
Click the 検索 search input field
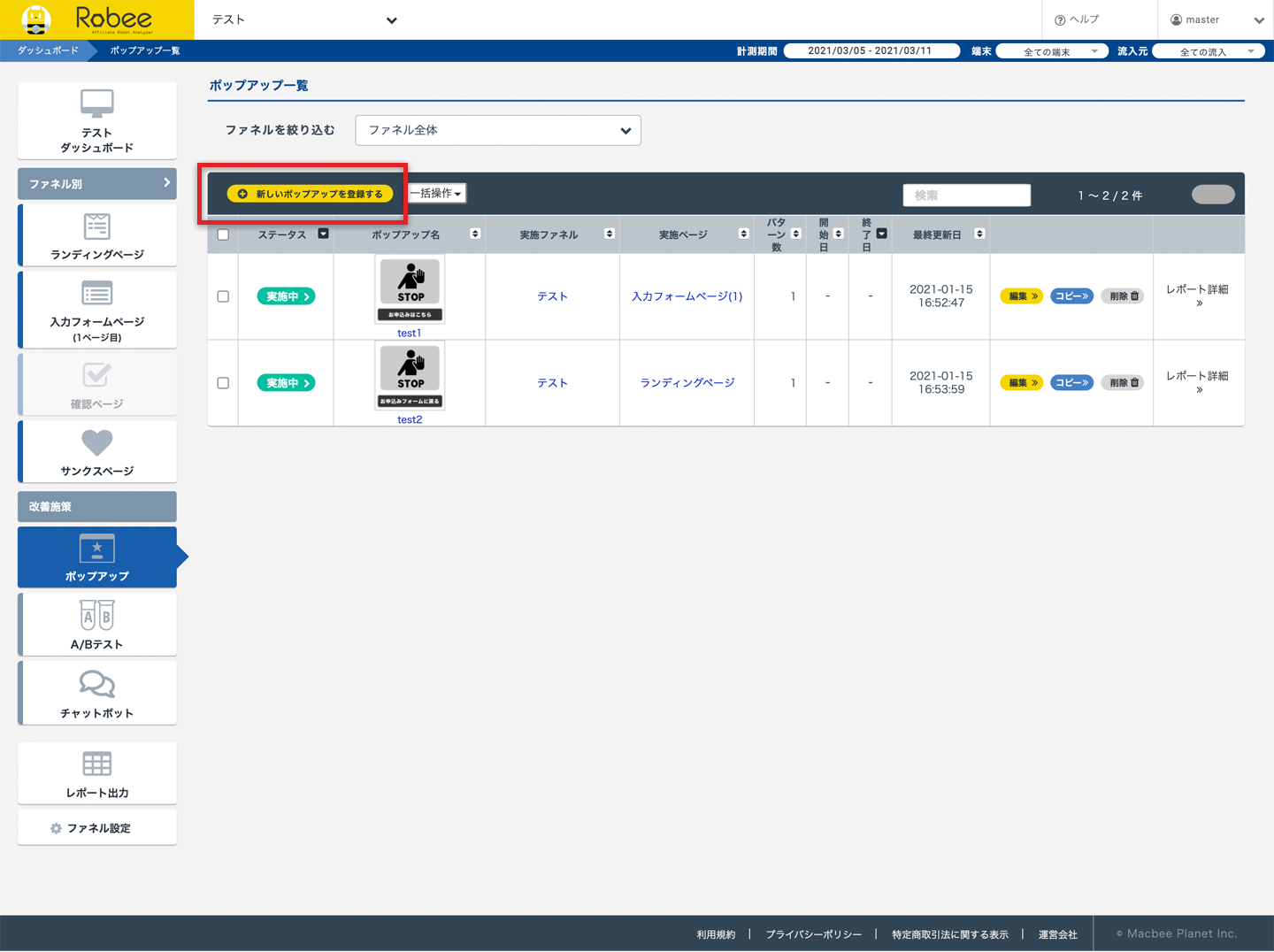pyautogui.click(x=966, y=195)
